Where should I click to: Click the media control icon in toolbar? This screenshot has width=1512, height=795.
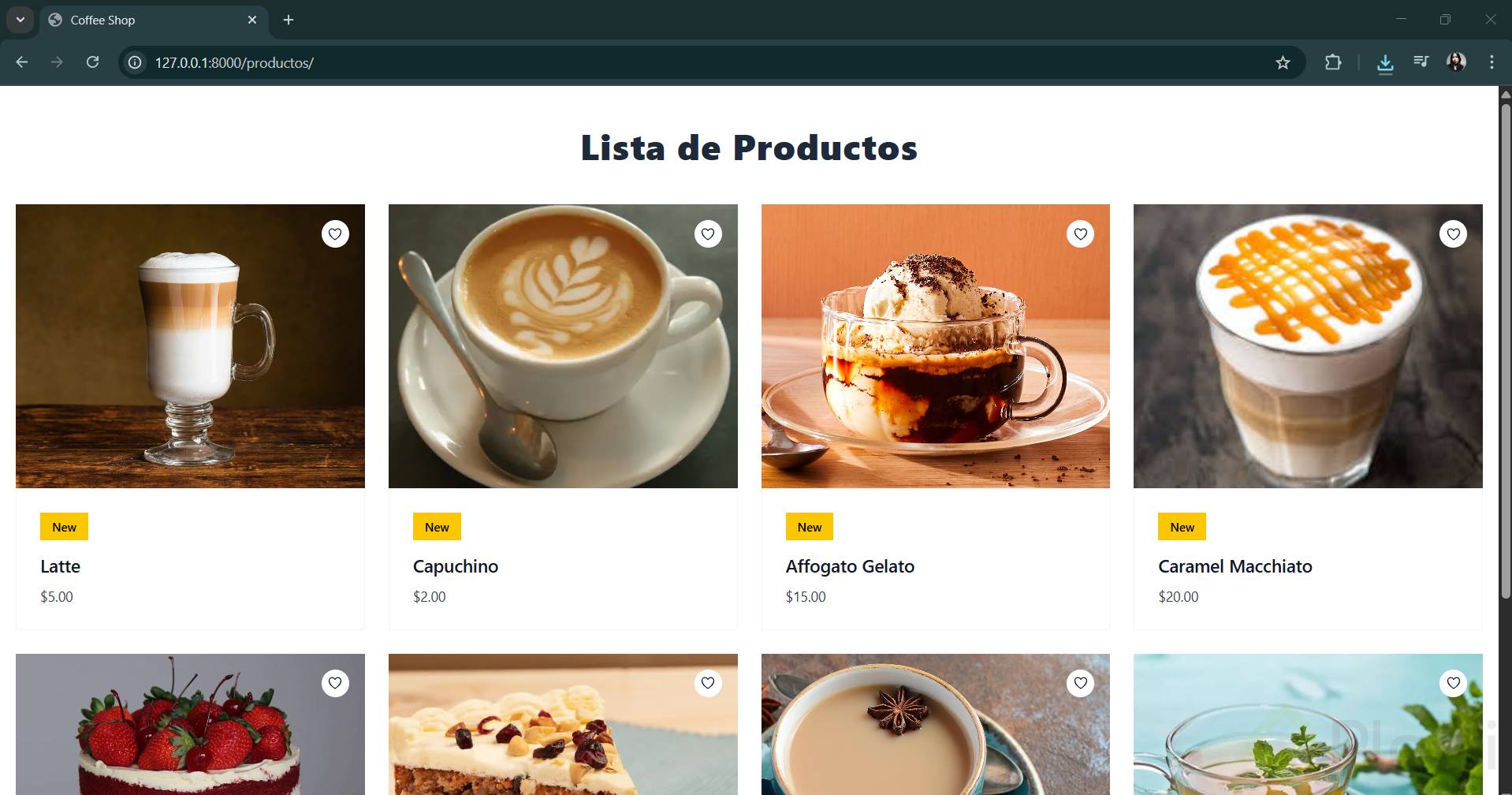click(1421, 62)
